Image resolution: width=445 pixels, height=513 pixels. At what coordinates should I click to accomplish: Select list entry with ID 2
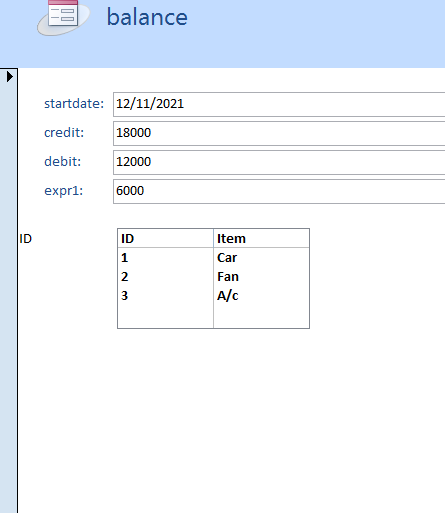pyautogui.click(x=213, y=277)
